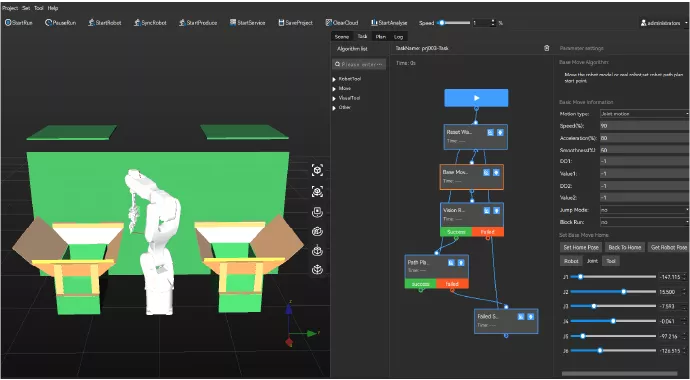Image resolution: width=690 pixels, height=380 pixels.
Task: Delete task using the trash icon
Action: click(x=547, y=48)
